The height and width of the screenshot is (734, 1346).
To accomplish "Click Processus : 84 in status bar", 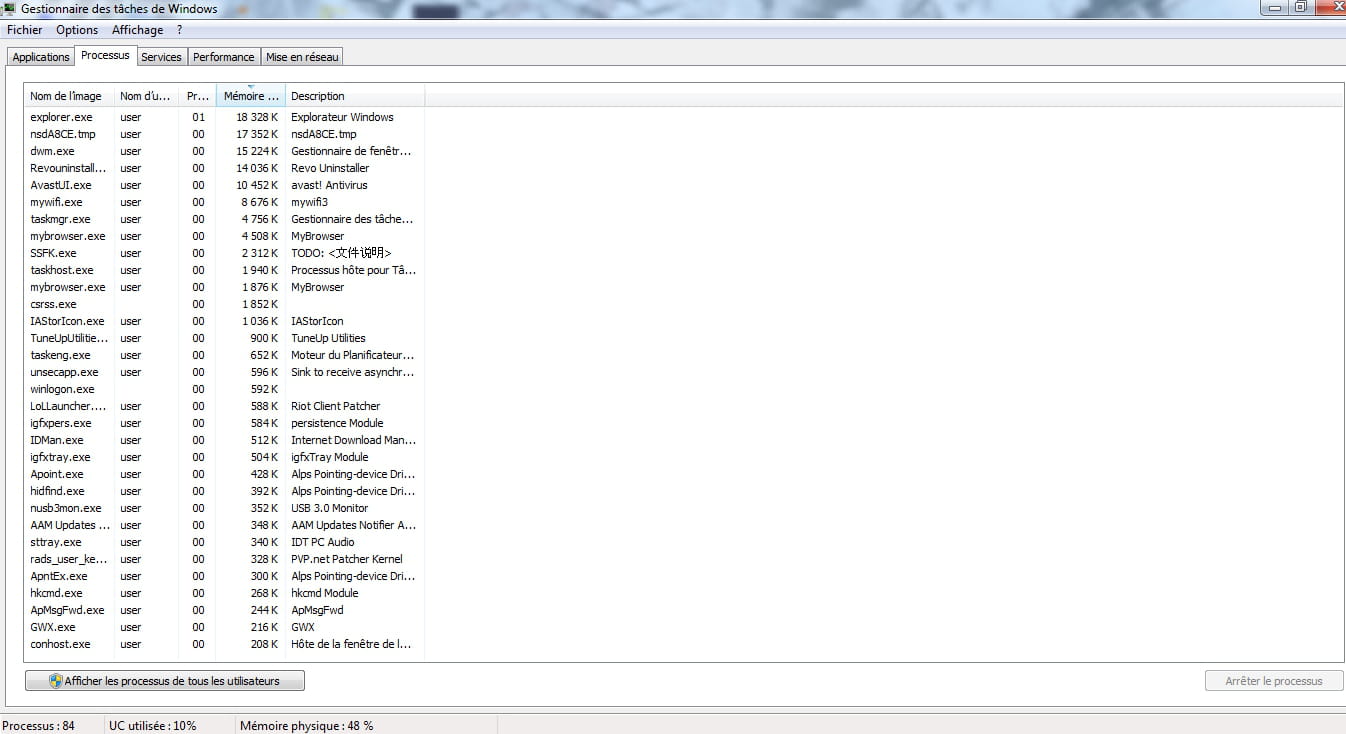I will [39, 726].
